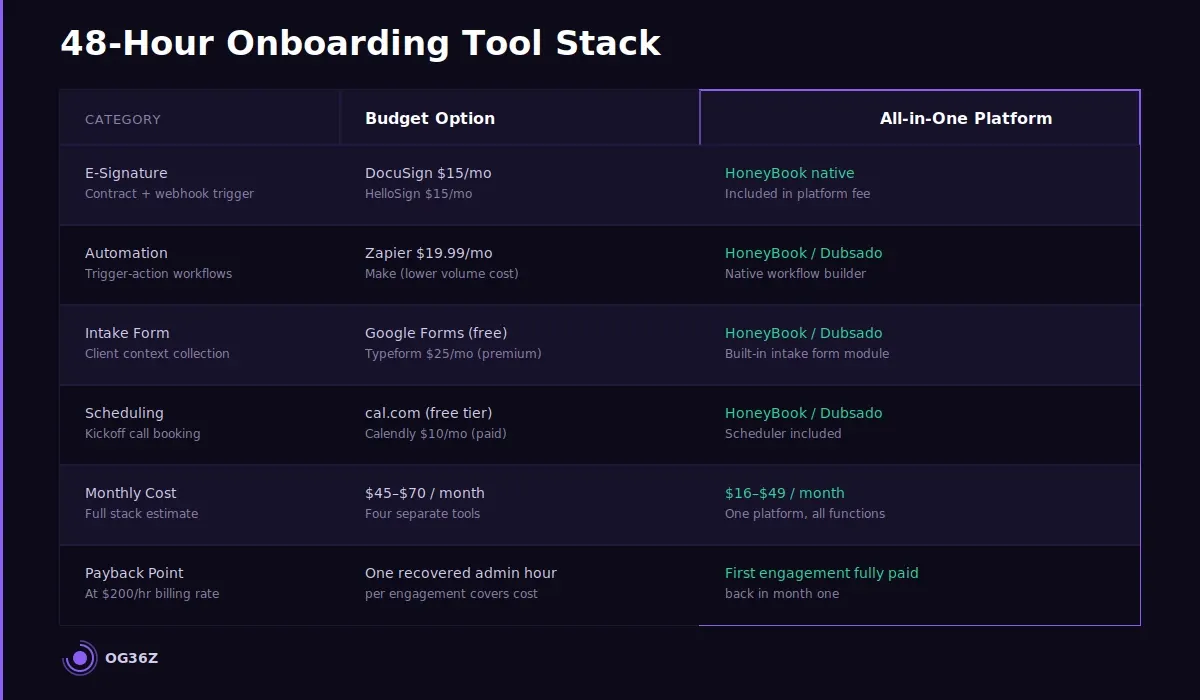Click the Payback Point category label
The height and width of the screenshot is (700, 1200).
pyautogui.click(x=134, y=573)
